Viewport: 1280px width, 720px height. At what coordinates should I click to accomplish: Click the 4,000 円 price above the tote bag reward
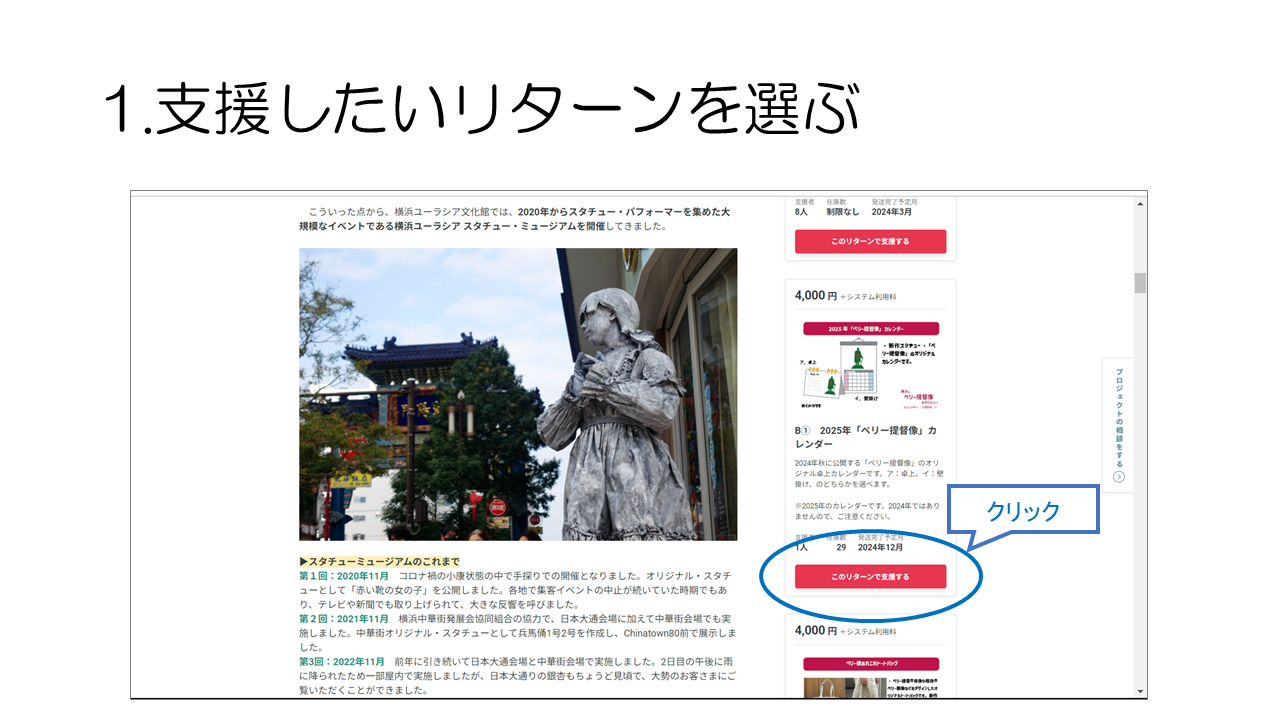816,631
